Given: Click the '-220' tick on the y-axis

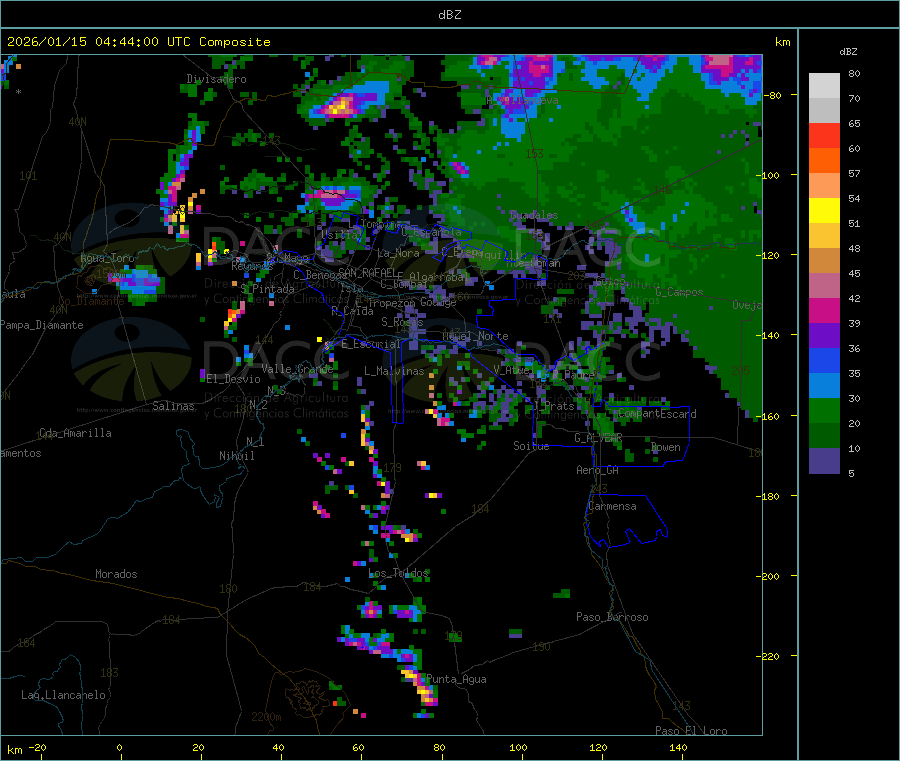Looking at the screenshot, I should [768, 656].
